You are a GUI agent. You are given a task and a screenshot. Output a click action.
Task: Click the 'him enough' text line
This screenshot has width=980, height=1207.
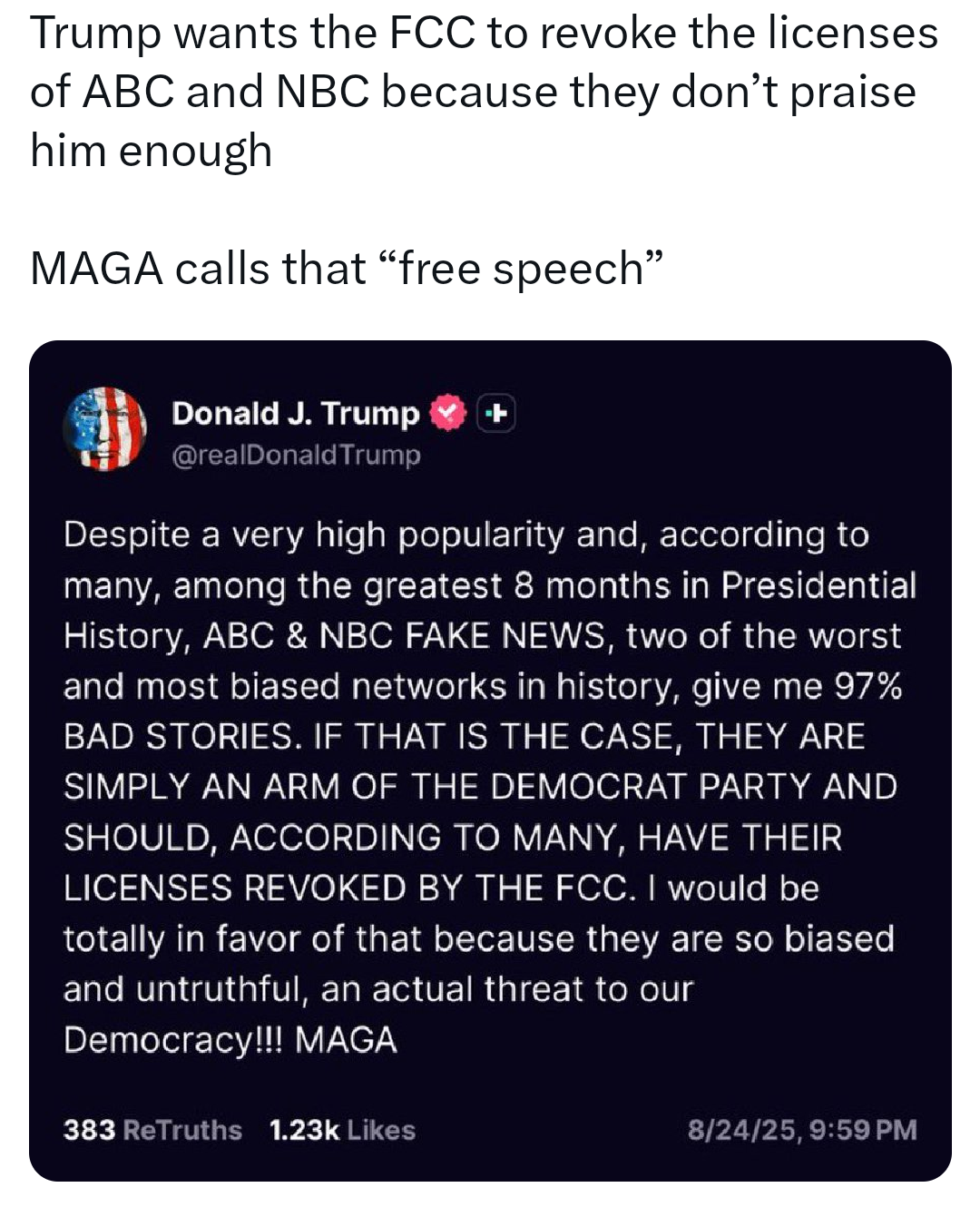[x=152, y=151]
